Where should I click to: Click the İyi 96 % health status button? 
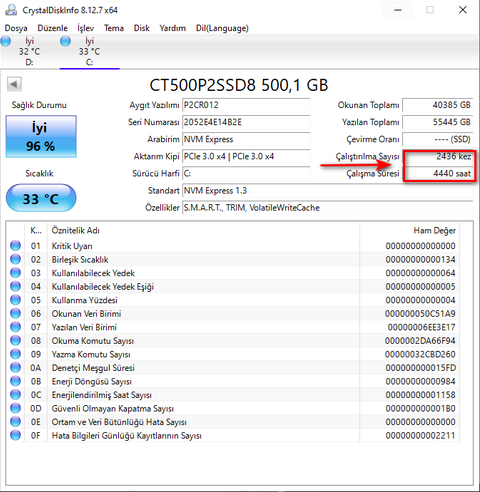[41, 137]
